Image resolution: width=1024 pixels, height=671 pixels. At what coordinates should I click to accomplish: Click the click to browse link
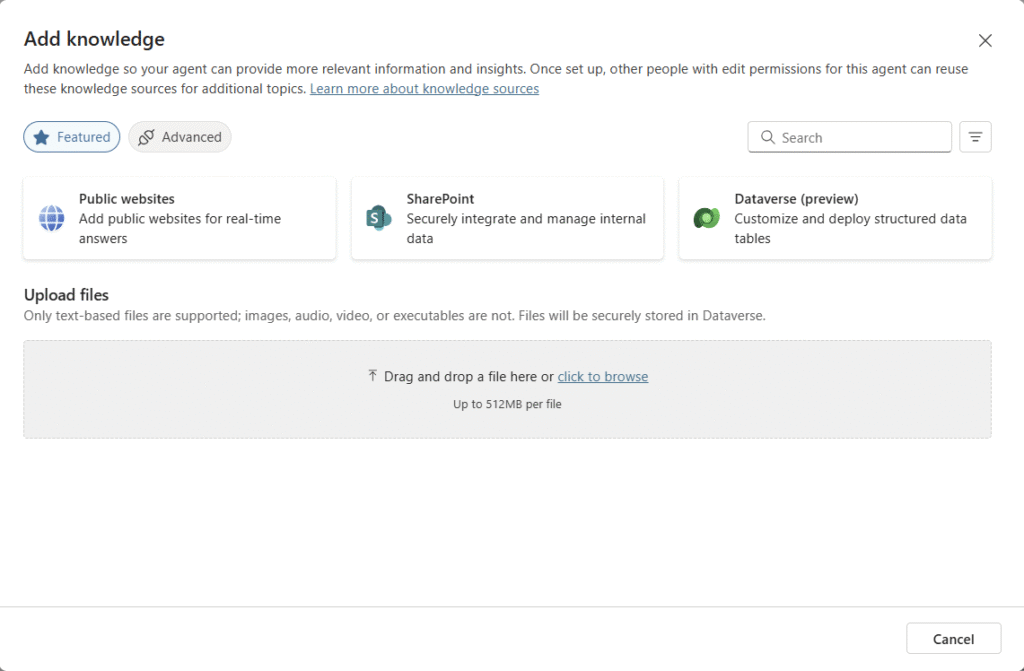point(603,376)
